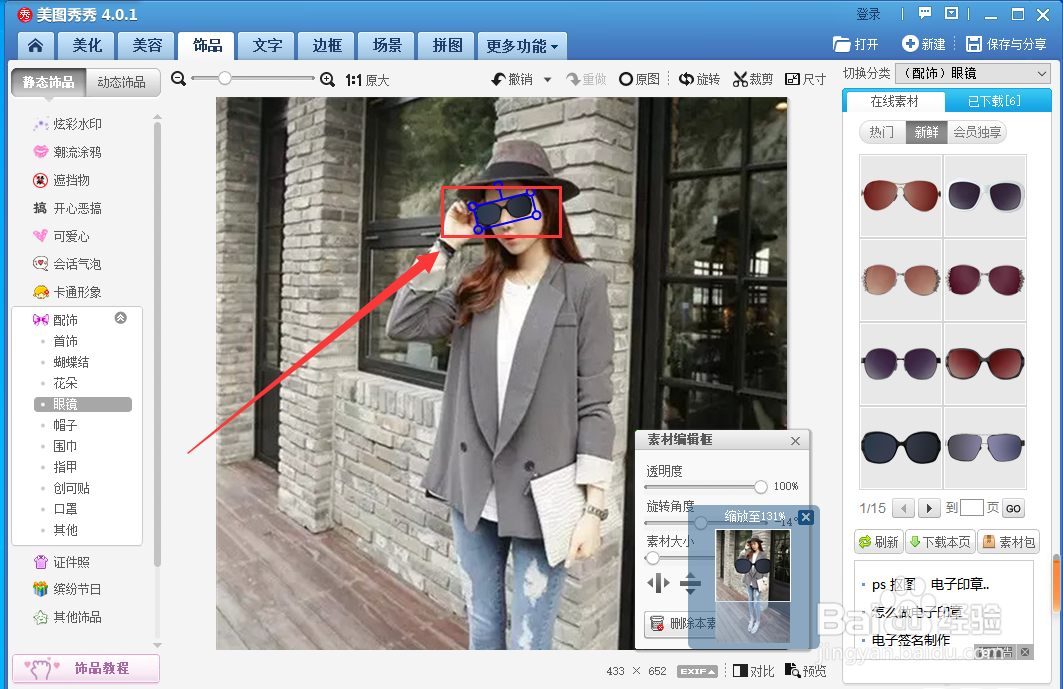Adjust the canvas zoom slider handle
The image size is (1063, 689).
(x=225, y=79)
